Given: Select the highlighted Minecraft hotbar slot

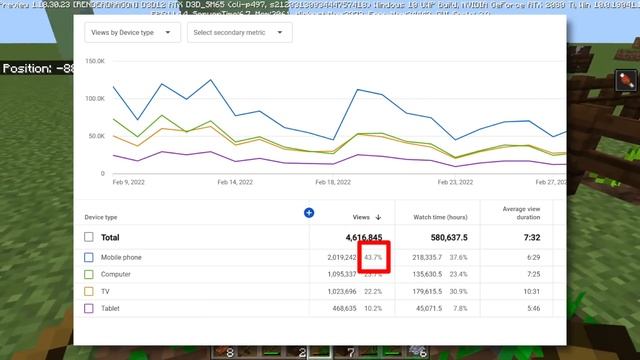Looking at the screenshot, I should 320,352.
